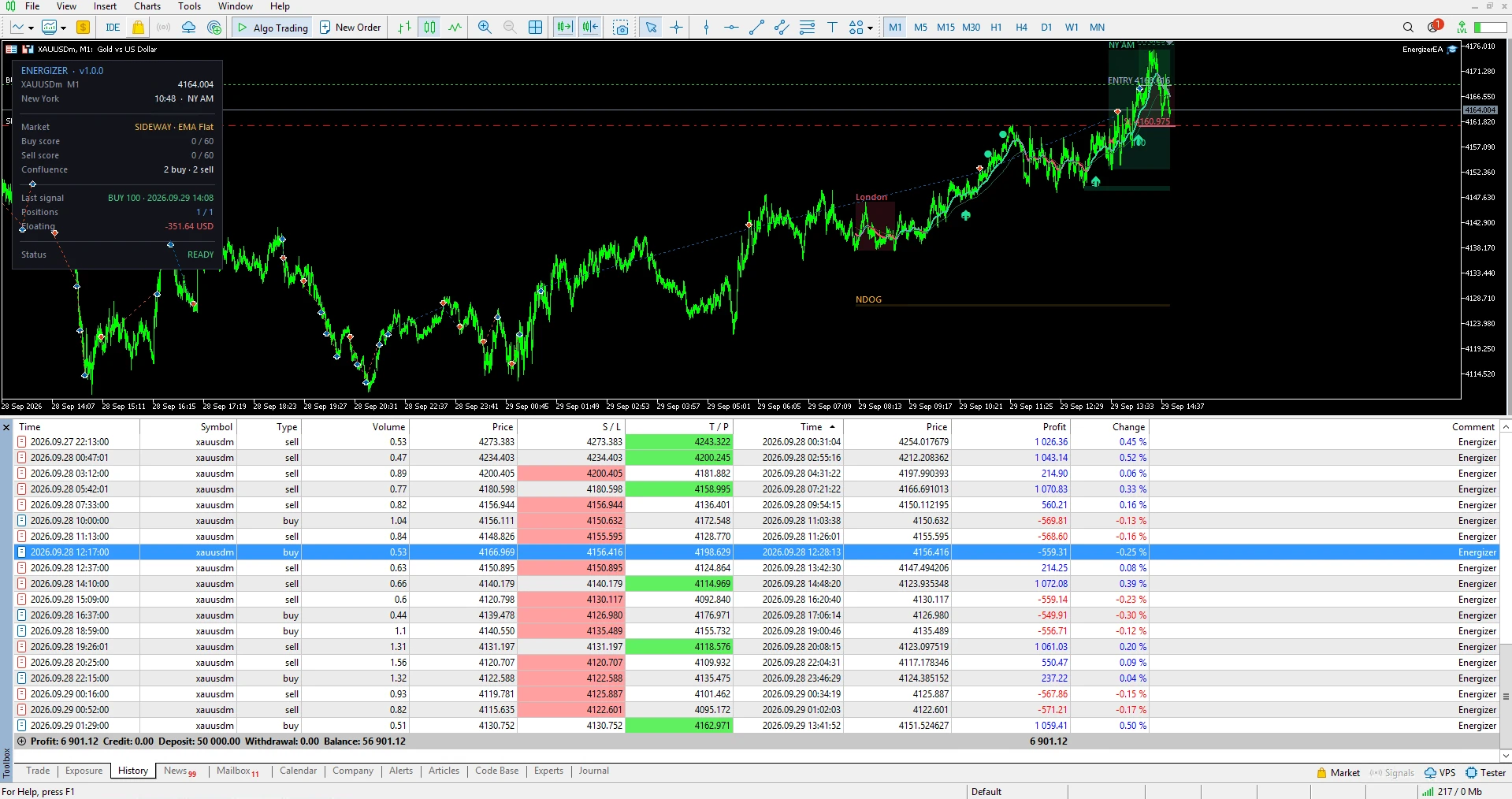Draw a vertical line on chart
Screen dimensions: 1512x799
click(706, 28)
